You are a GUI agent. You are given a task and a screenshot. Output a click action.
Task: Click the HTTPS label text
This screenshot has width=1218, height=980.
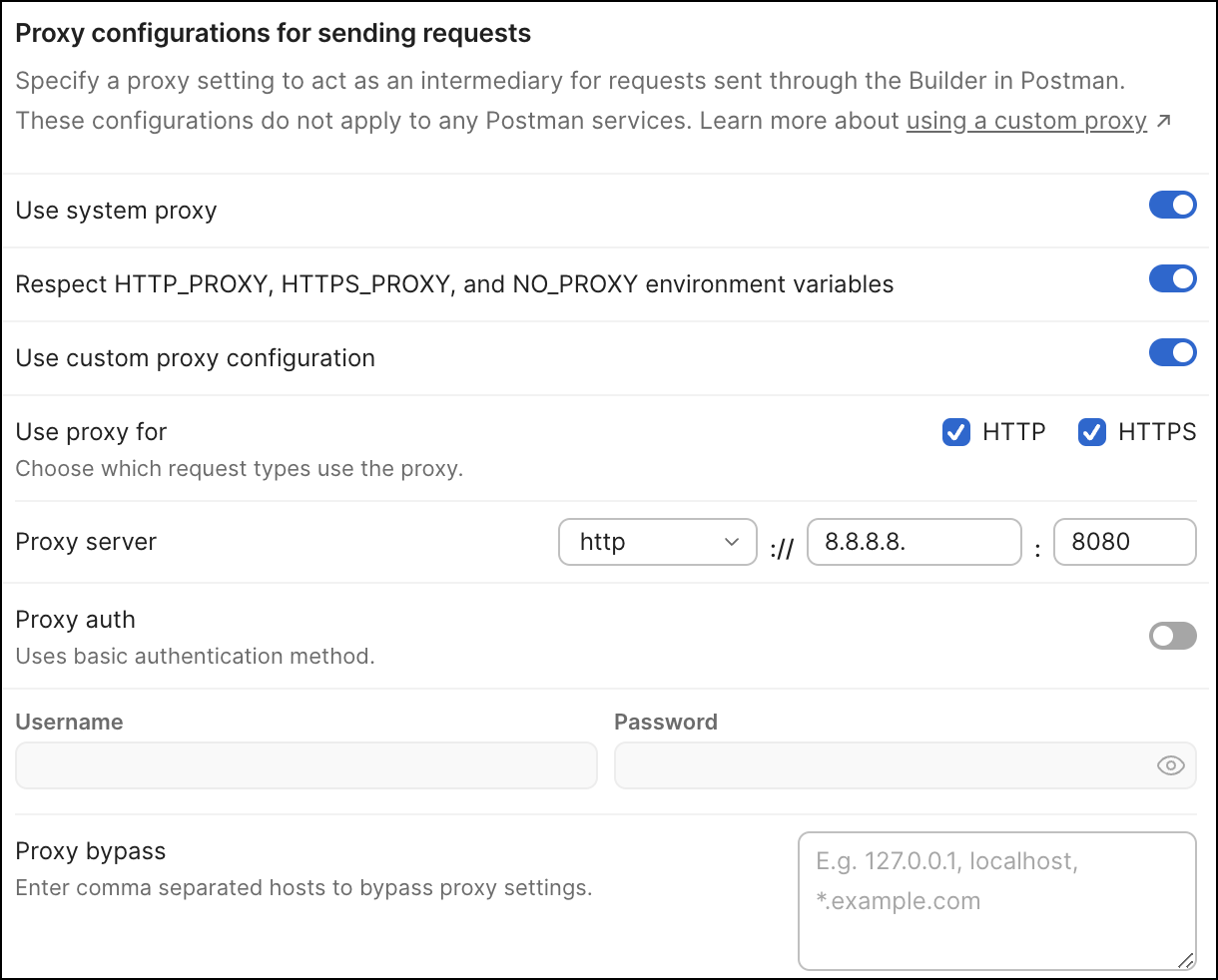tap(1156, 432)
